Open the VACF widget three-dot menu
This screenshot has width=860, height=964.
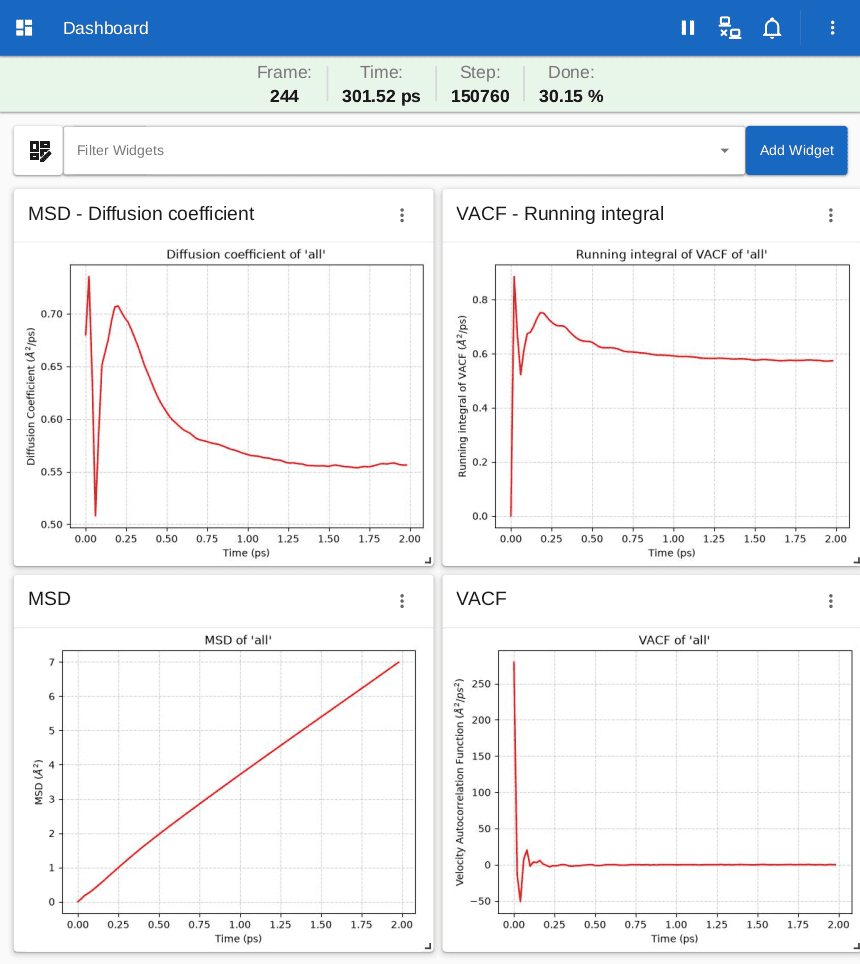coord(830,601)
